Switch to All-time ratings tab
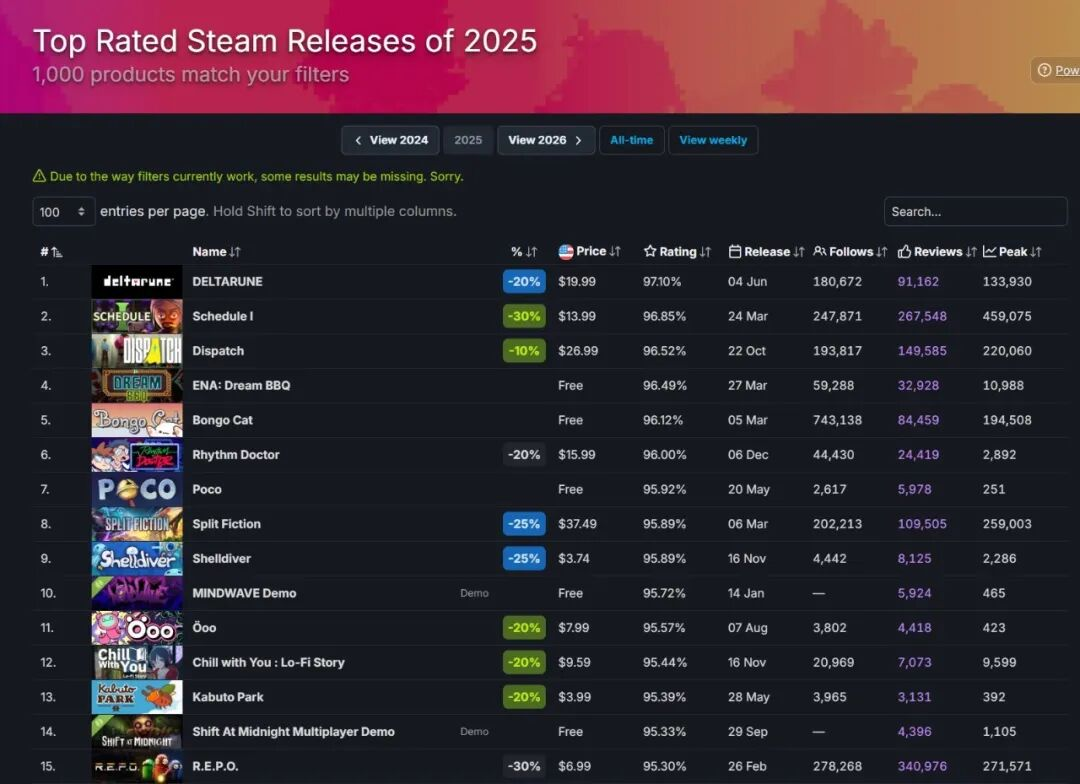 pyautogui.click(x=632, y=140)
